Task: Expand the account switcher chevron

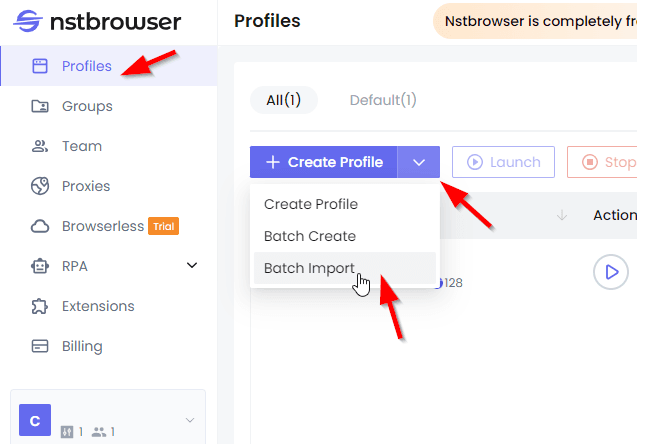Action: 190,420
